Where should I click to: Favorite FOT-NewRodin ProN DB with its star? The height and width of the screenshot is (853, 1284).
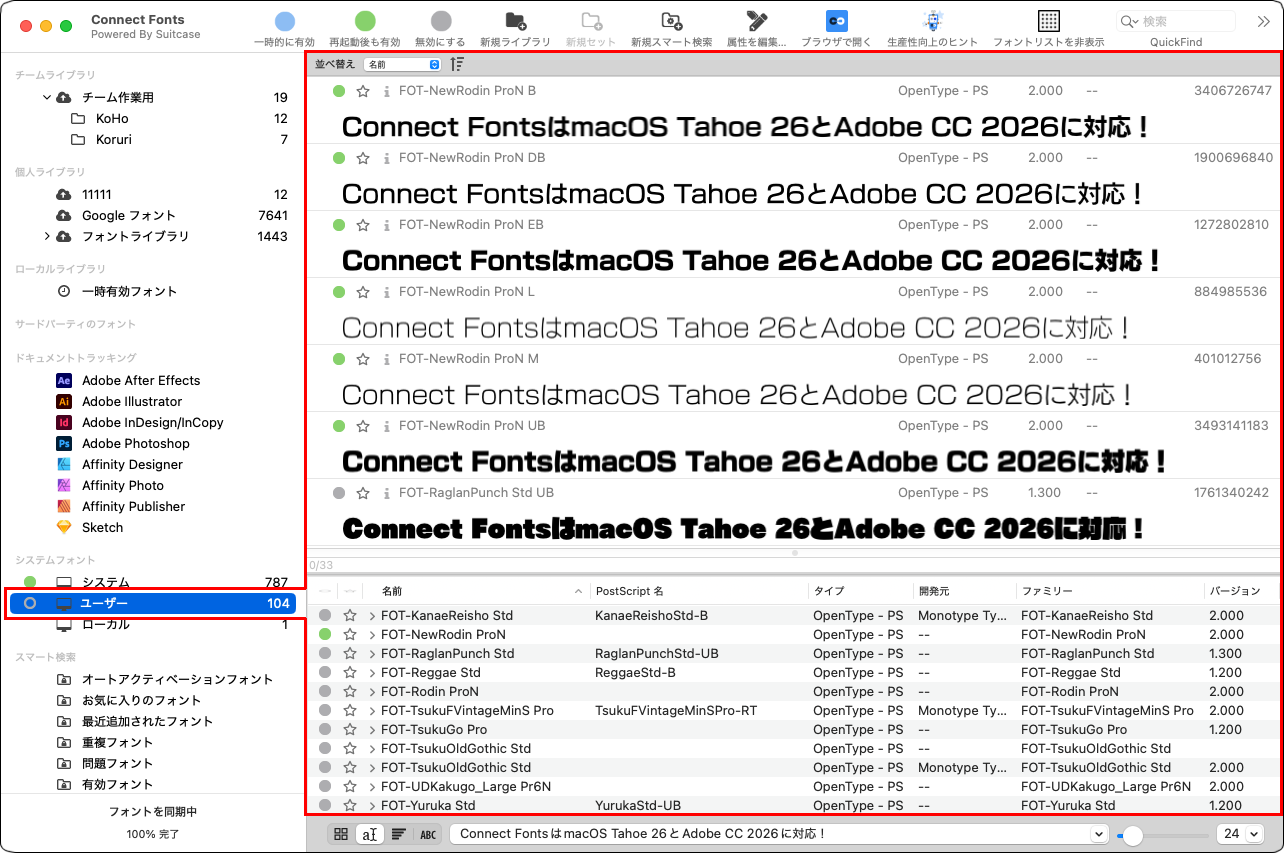[x=363, y=158]
